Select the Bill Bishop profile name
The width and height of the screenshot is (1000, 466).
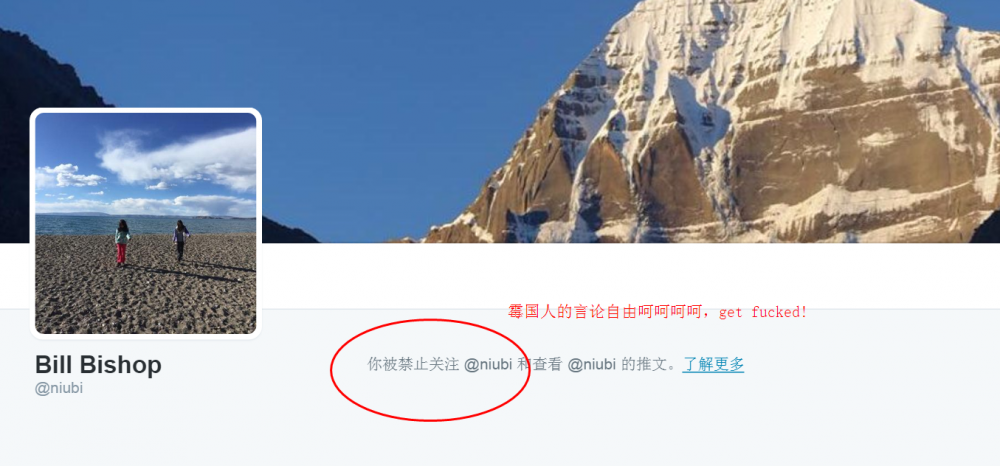(x=98, y=365)
